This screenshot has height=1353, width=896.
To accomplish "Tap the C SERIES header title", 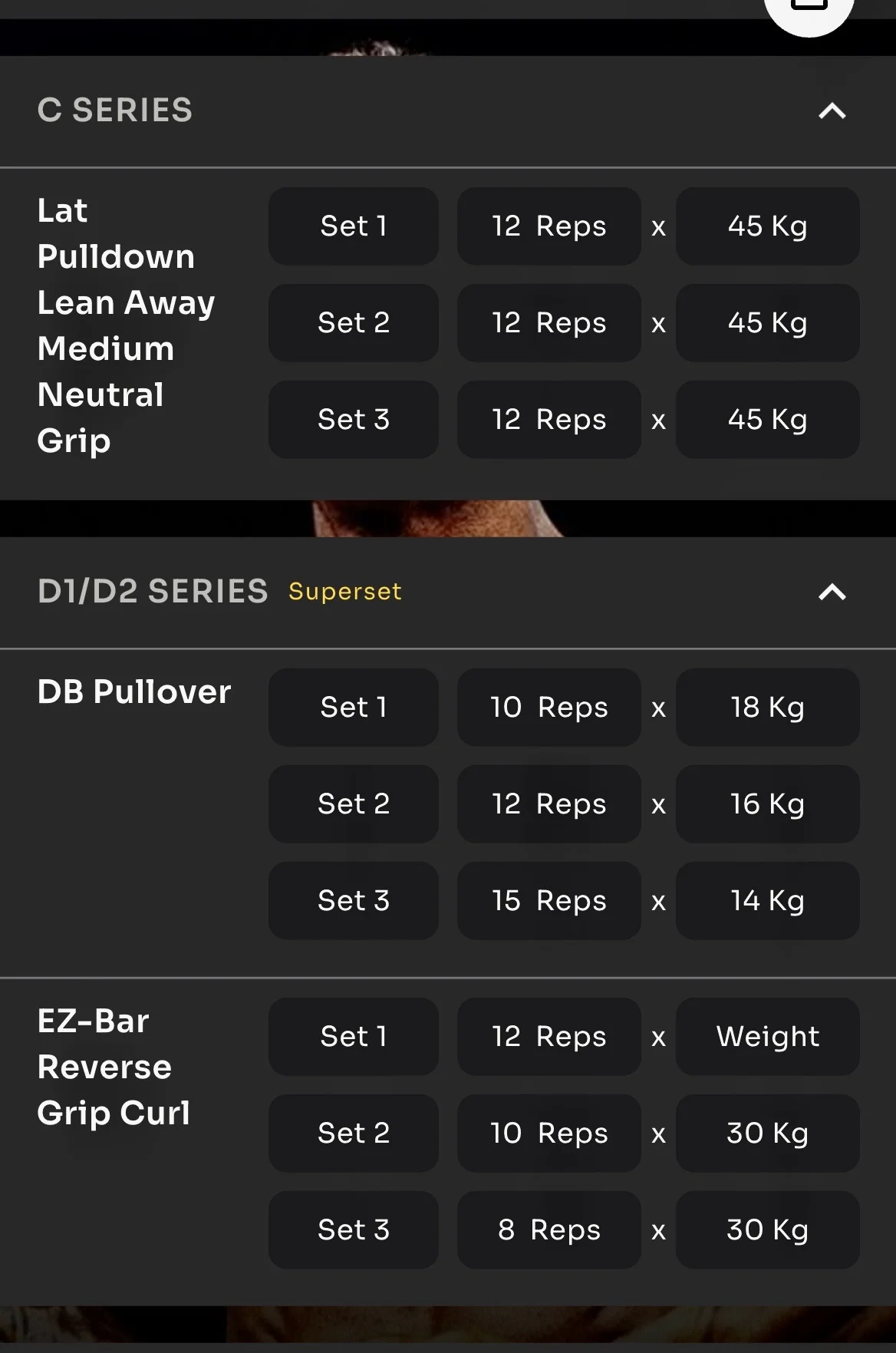I will [x=115, y=111].
